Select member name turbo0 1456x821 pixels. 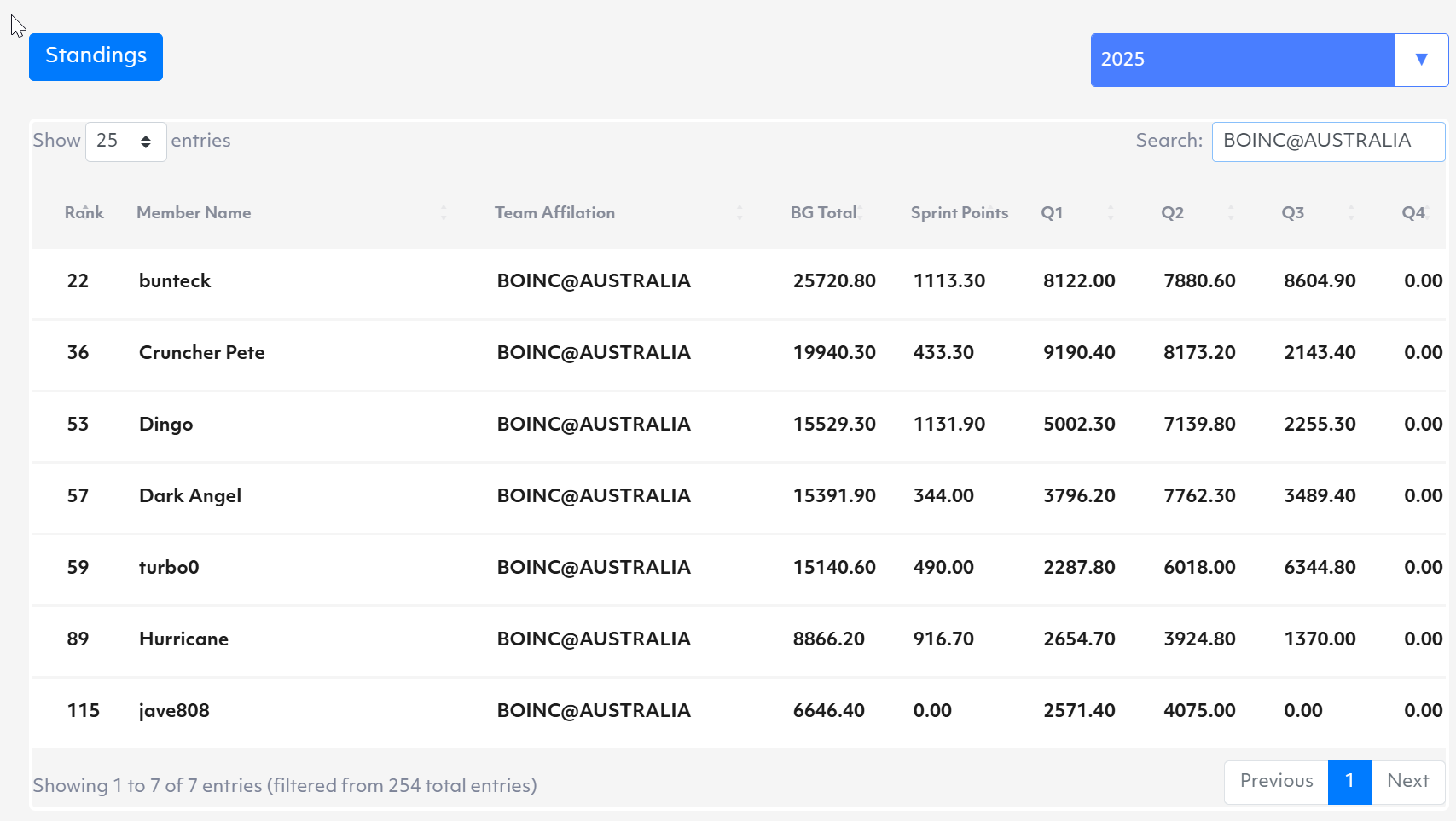(169, 568)
